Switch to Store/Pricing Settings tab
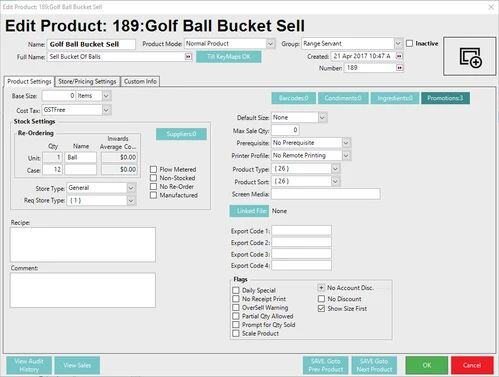 click(x=87, y=82)
